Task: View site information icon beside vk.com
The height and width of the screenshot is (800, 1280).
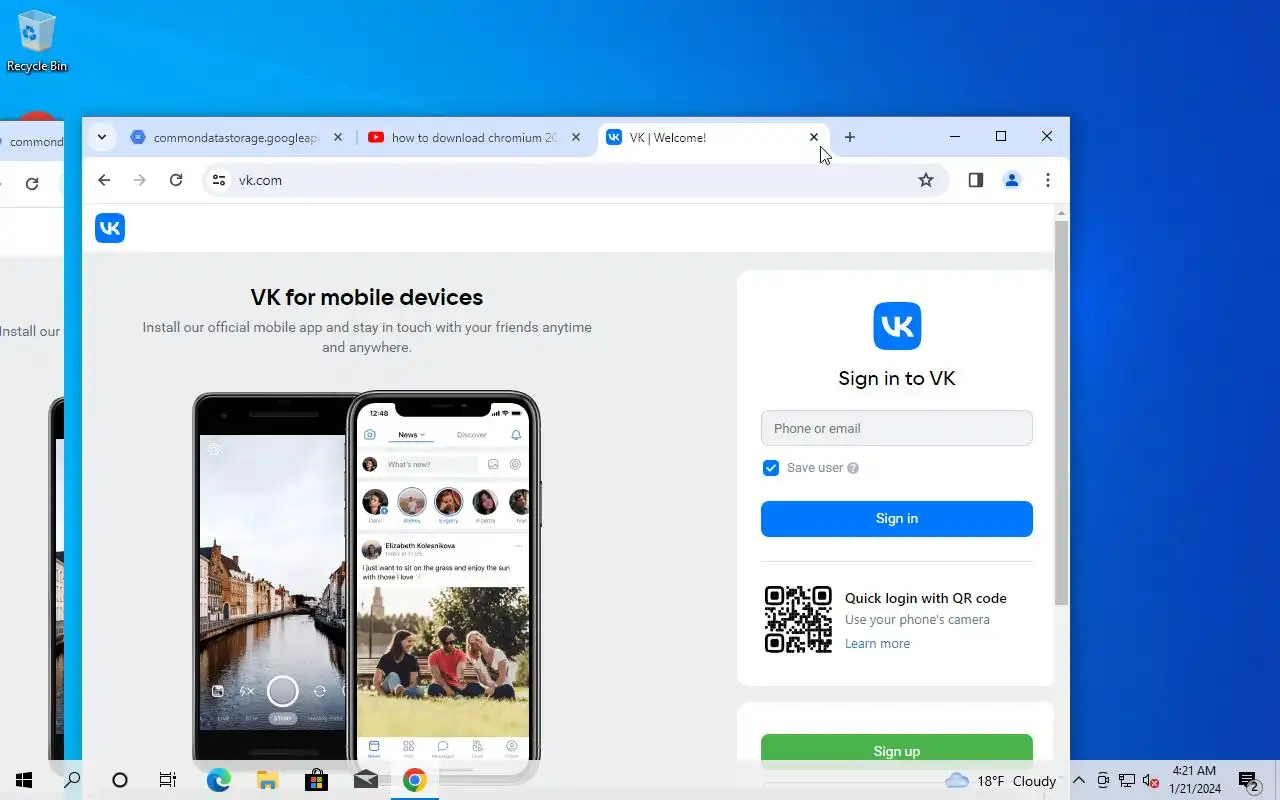Action: pyautogui.click(x=220, y=180)
